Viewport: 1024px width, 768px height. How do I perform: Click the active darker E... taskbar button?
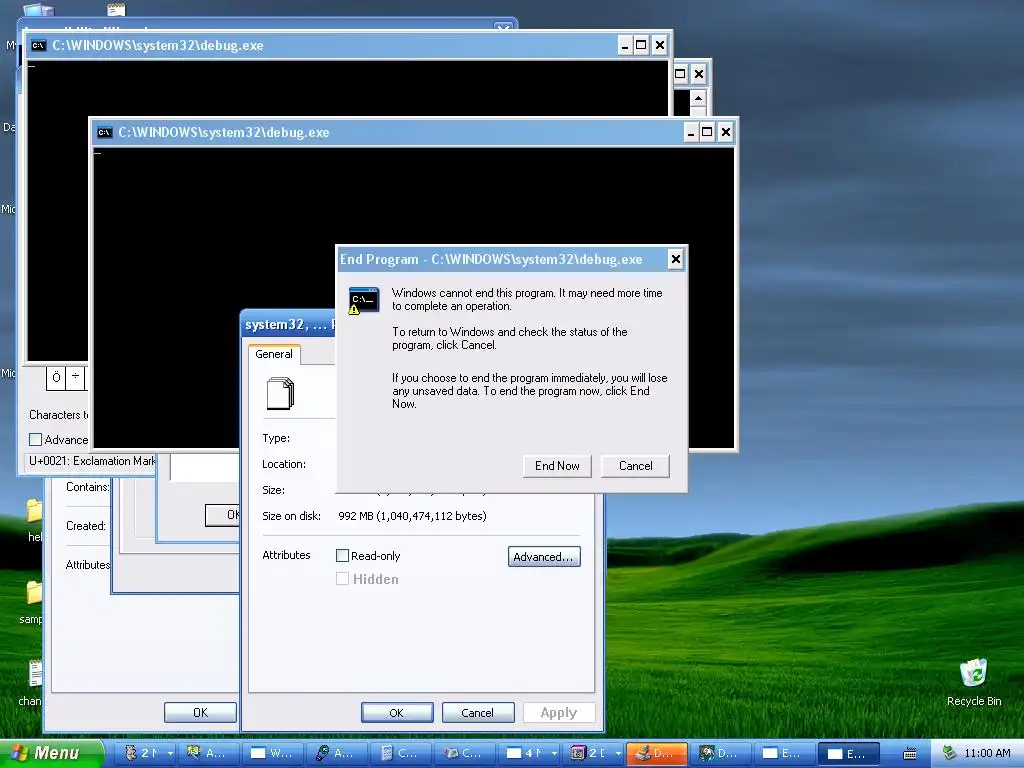coord(848,753)
